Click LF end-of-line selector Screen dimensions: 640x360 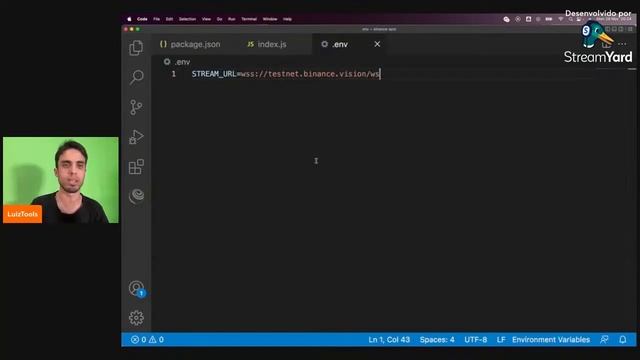tap(501, 340)
